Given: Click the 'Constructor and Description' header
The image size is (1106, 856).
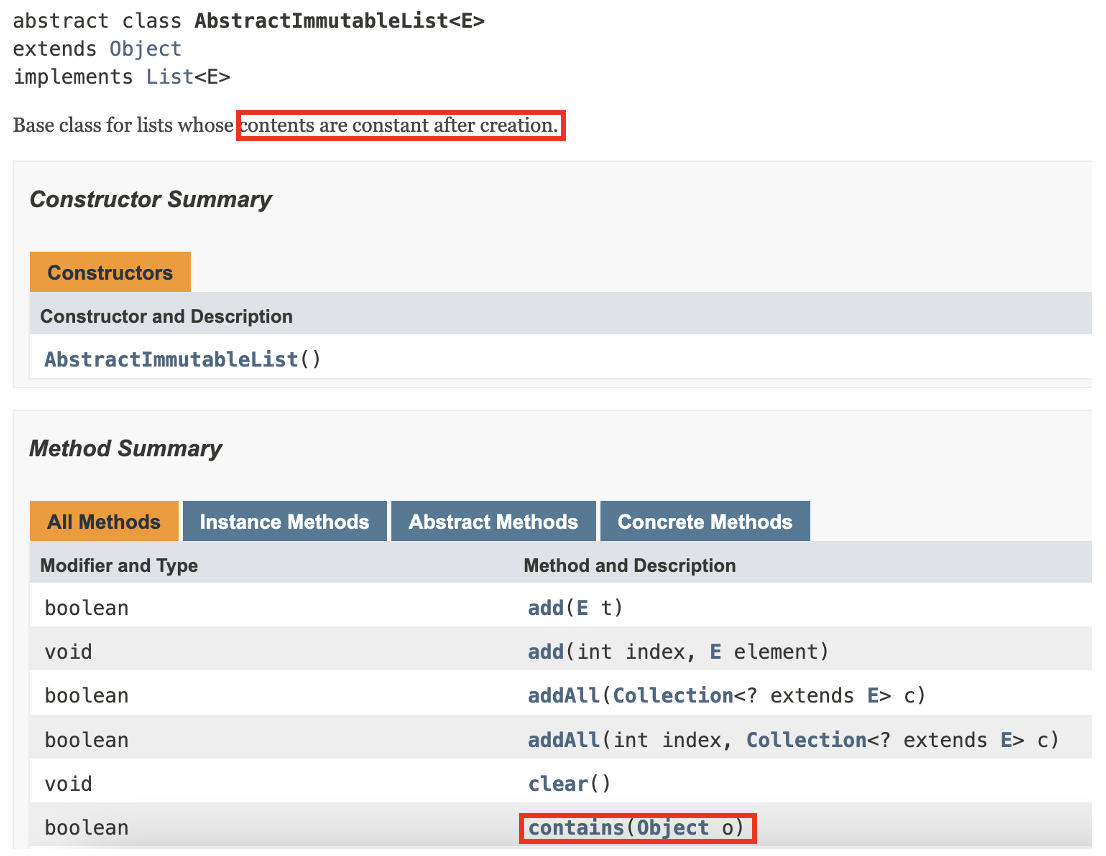Looking at the screenshot, I should pyautogui.click(x=166, y=317).
